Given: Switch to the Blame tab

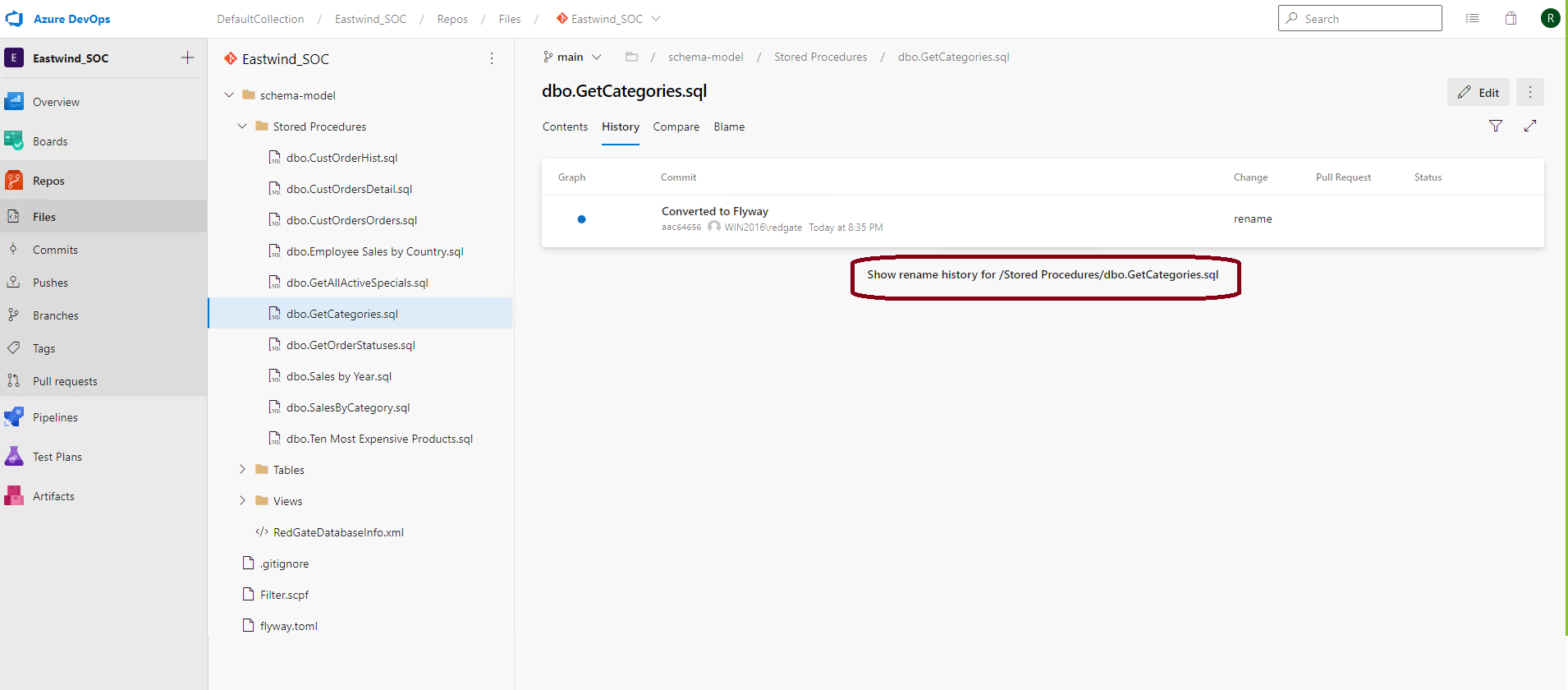Looking at the screenshot, I should 729,126.
